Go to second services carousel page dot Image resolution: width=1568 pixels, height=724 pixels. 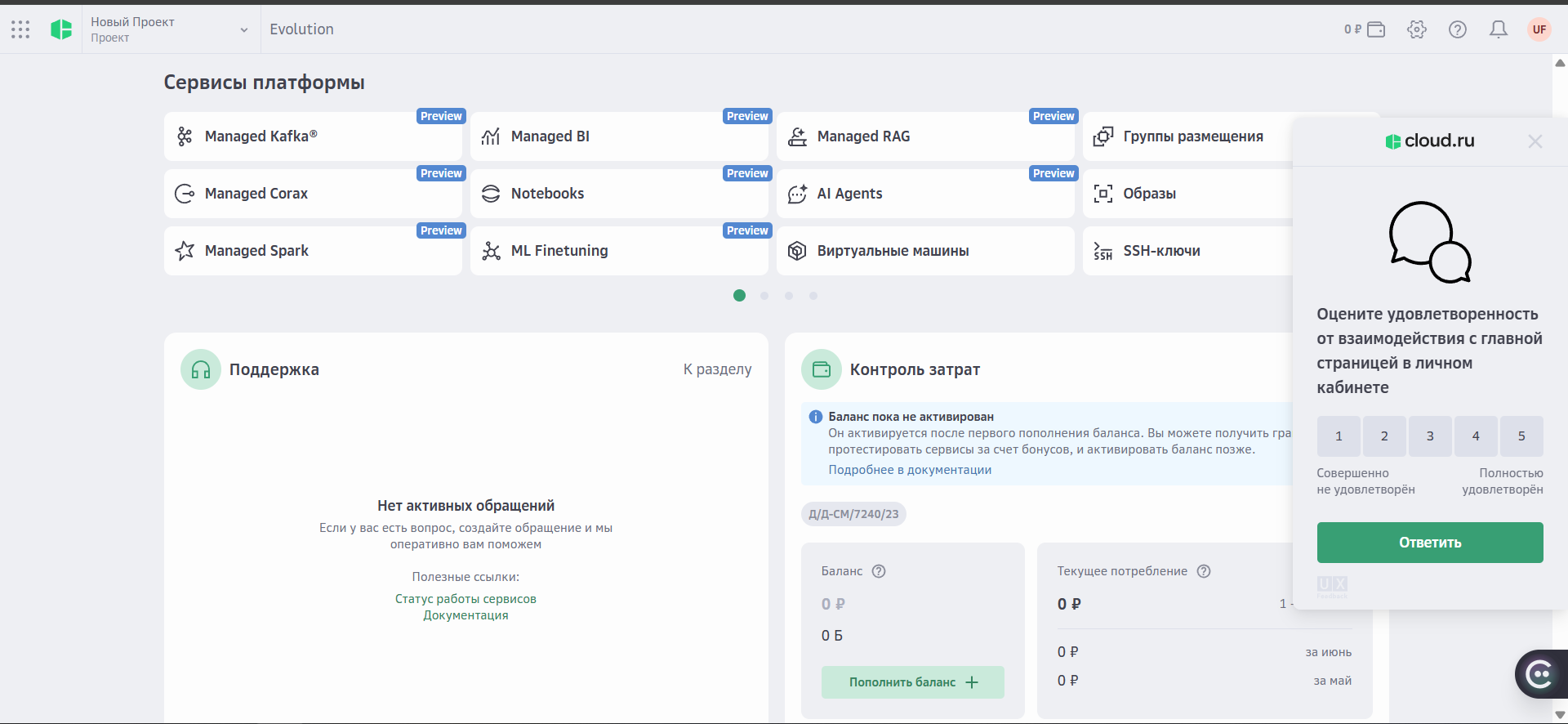(764, 296)
